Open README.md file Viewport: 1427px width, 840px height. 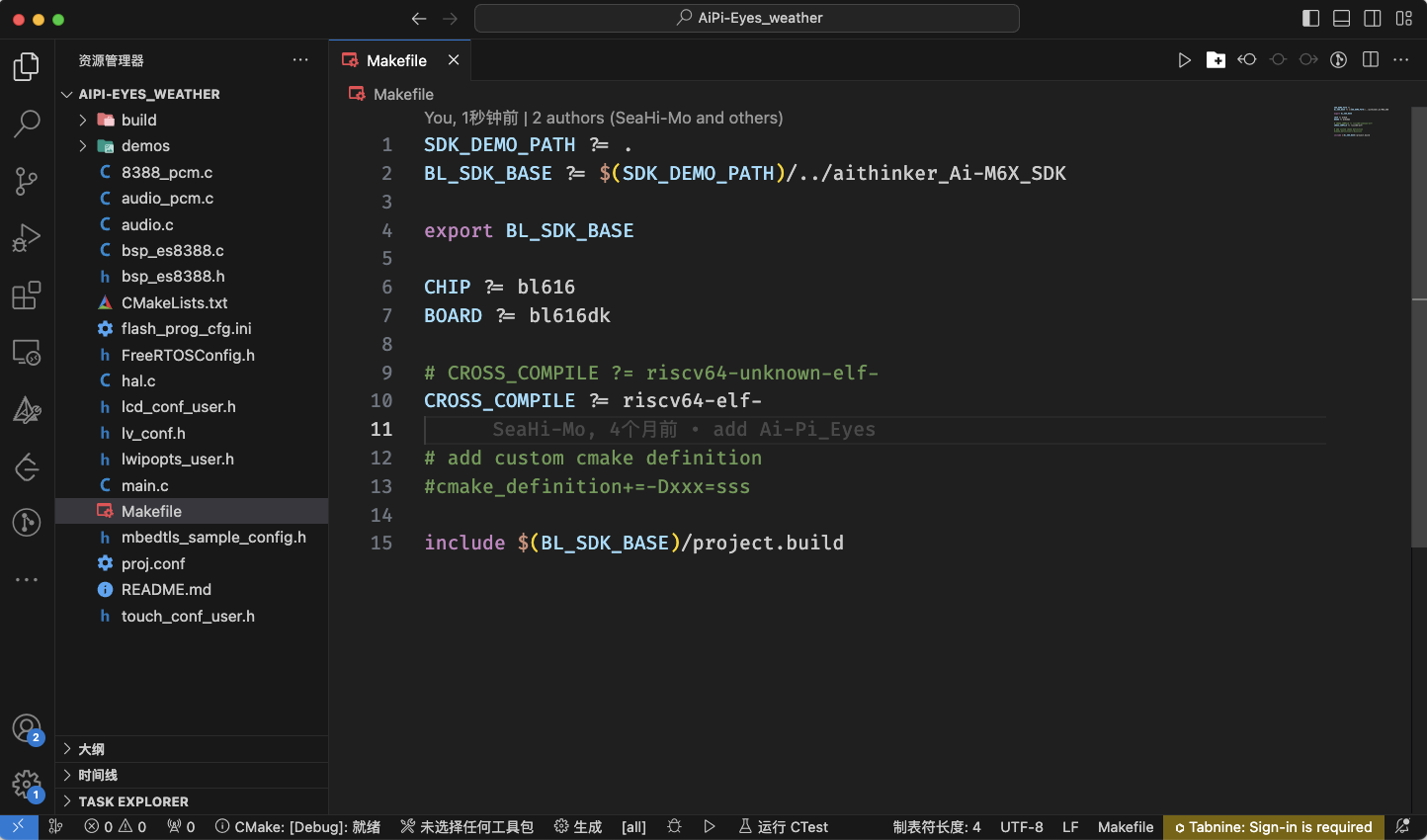(x=192, y=589)
